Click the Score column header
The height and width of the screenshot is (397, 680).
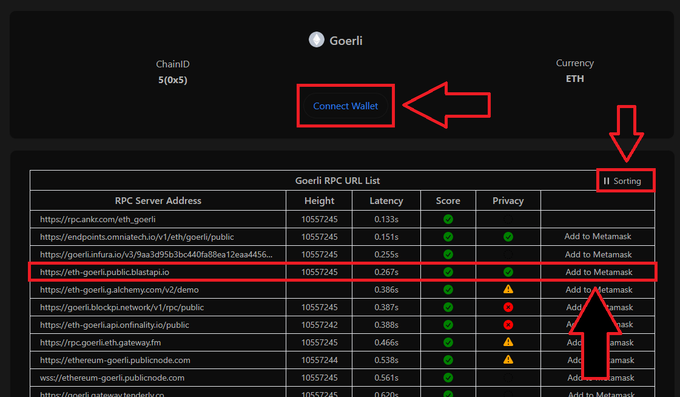448,201
